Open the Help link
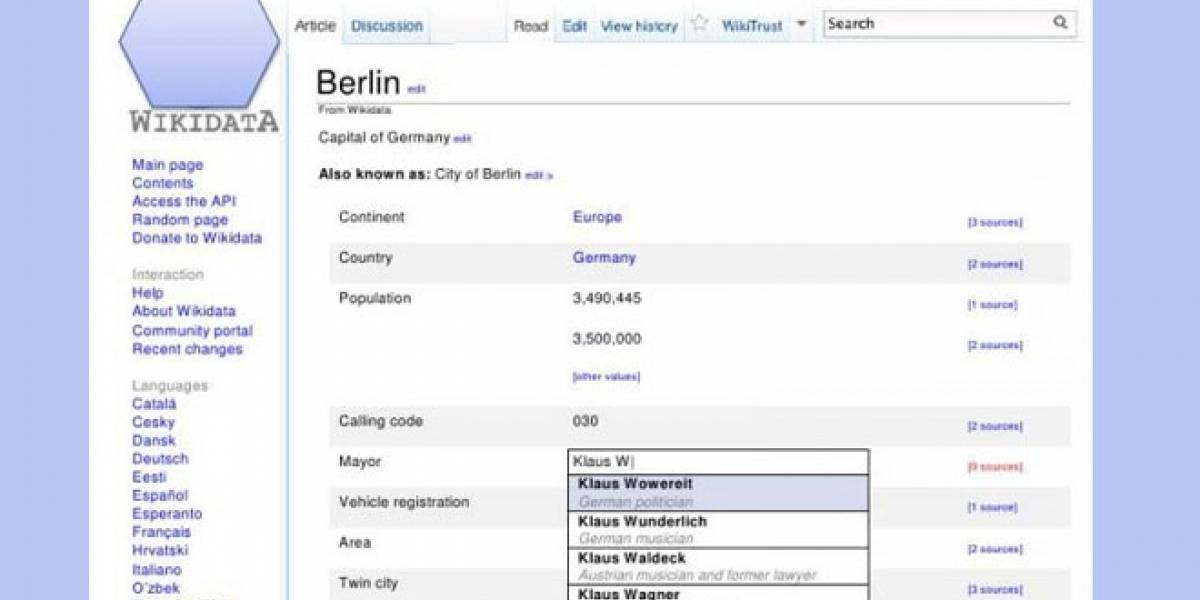 pyautogui.click(x=147, y=293)
